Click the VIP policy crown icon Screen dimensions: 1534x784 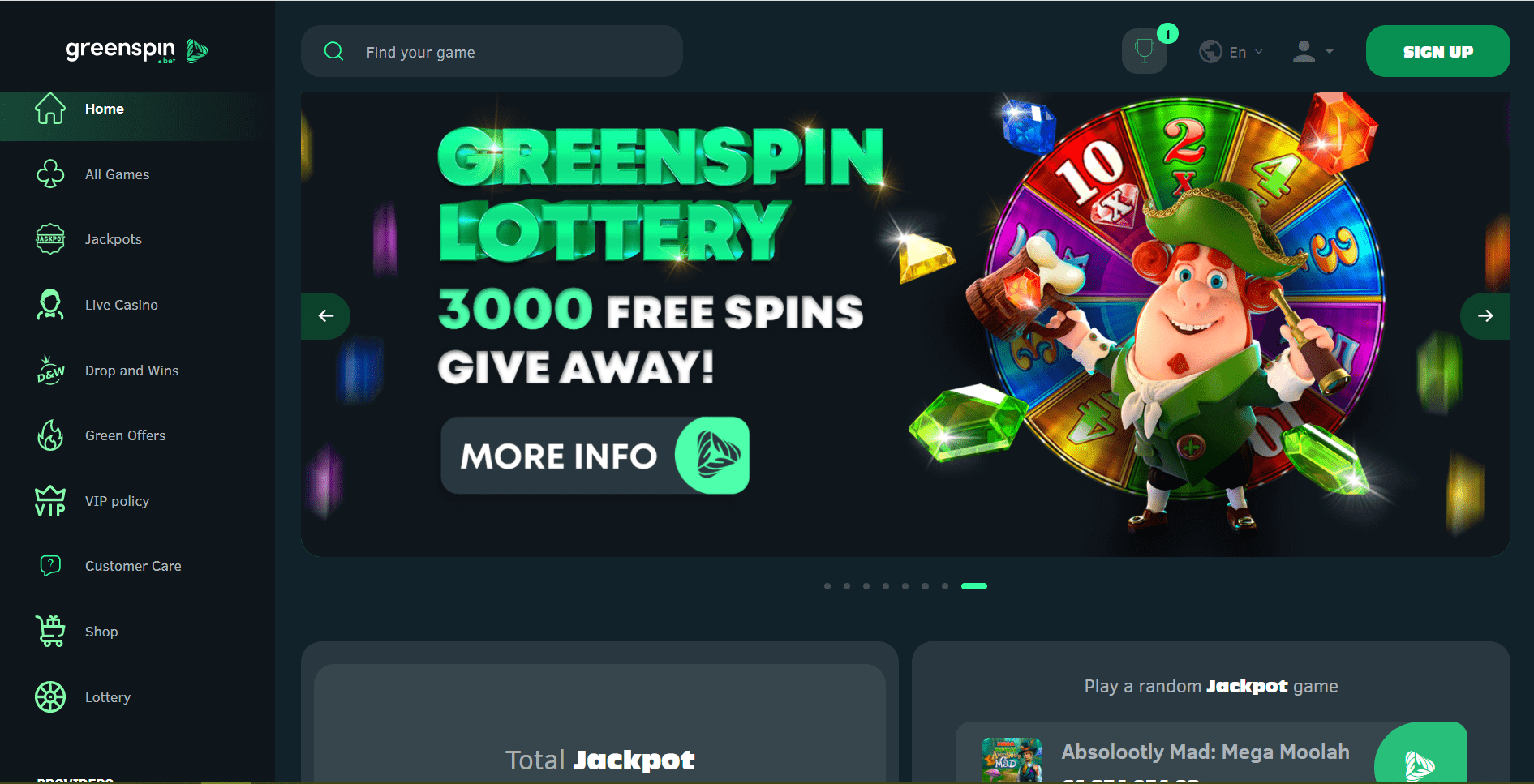[50, 501]
